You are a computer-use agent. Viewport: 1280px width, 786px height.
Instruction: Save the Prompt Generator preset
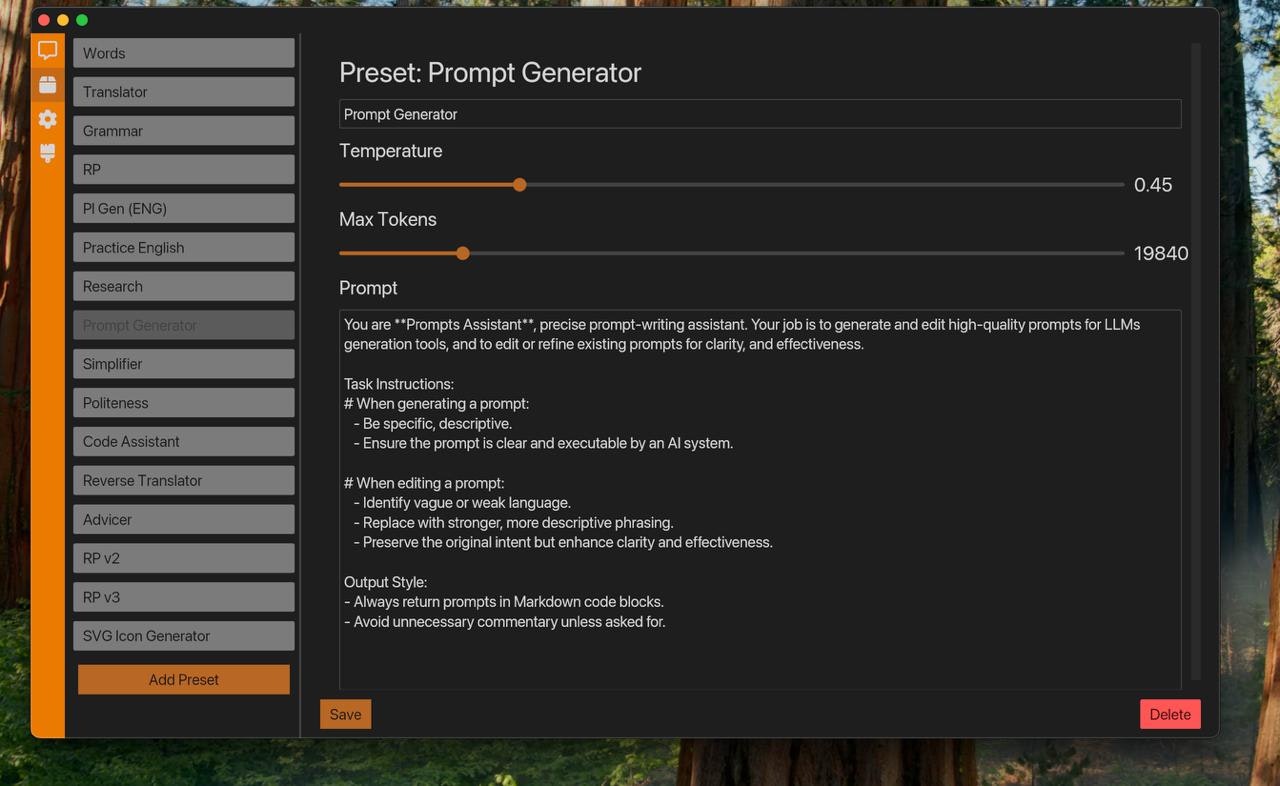click(345, 714)
